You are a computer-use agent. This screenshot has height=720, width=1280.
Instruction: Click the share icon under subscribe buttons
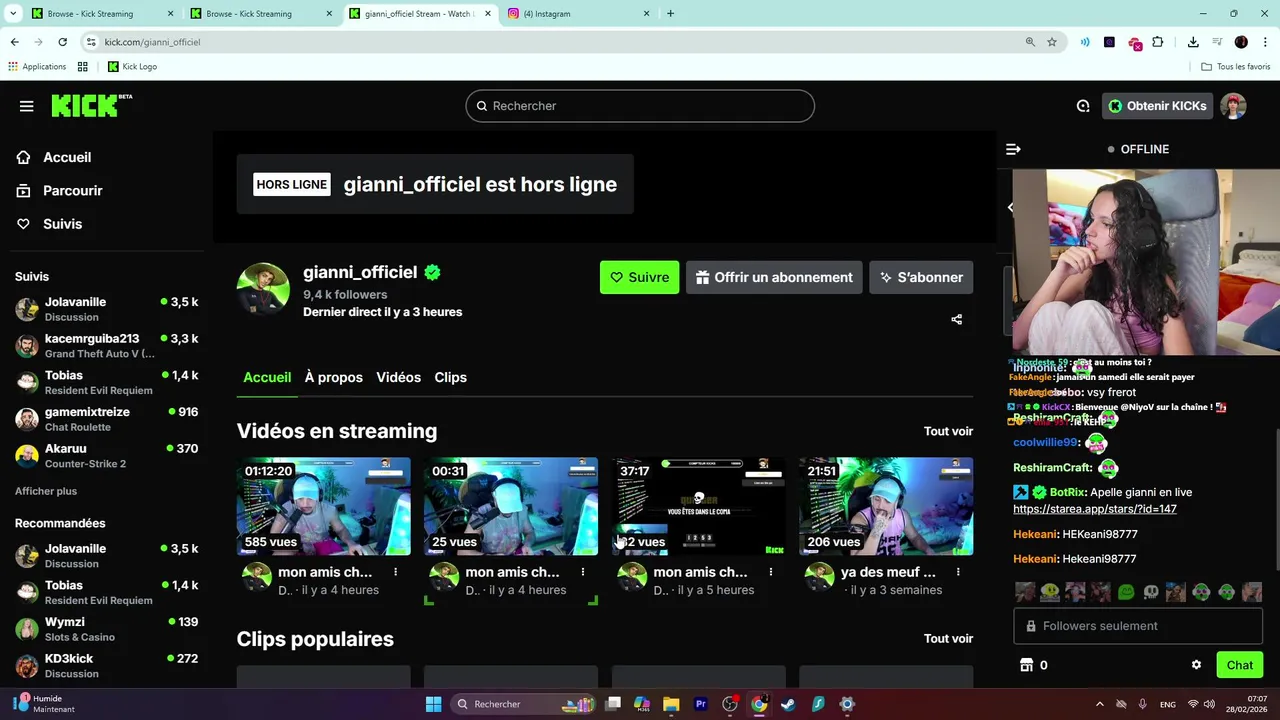(957, 319)
